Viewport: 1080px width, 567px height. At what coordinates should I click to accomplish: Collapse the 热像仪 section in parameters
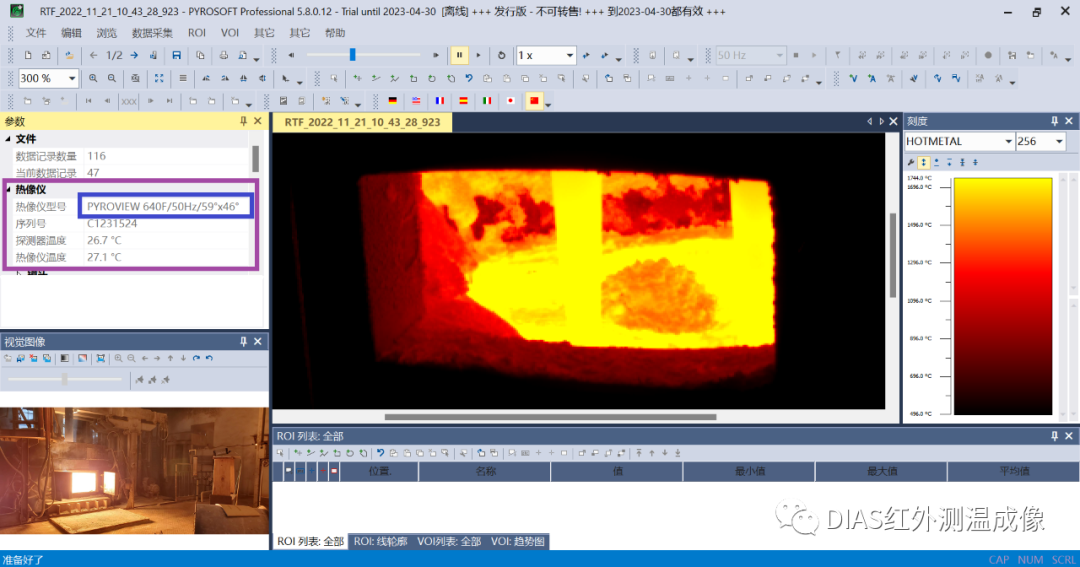click(8, 189)
